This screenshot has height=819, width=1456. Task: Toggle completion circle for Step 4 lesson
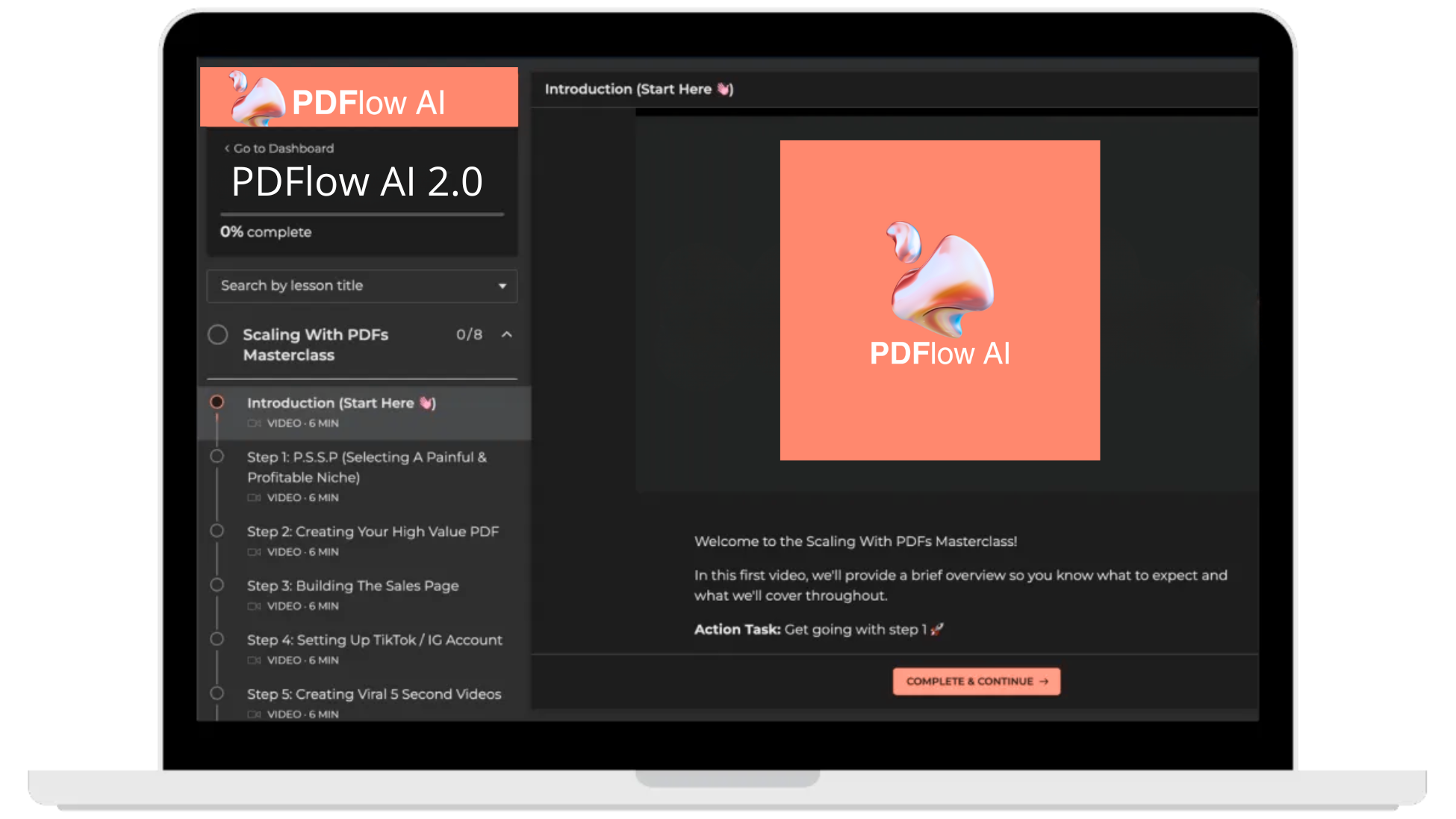(x=217, y=638)
